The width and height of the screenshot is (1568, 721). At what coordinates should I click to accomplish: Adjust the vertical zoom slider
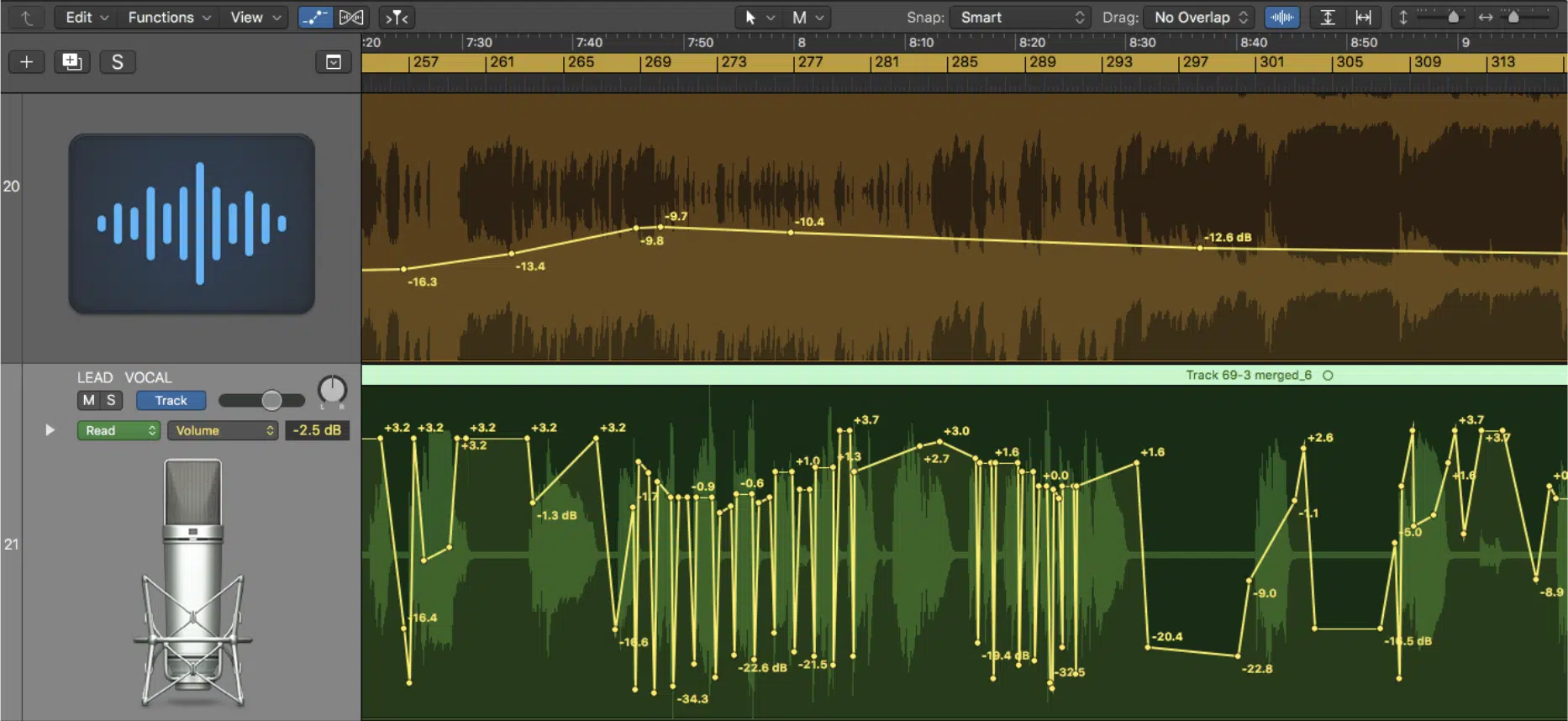[1453, 18]
